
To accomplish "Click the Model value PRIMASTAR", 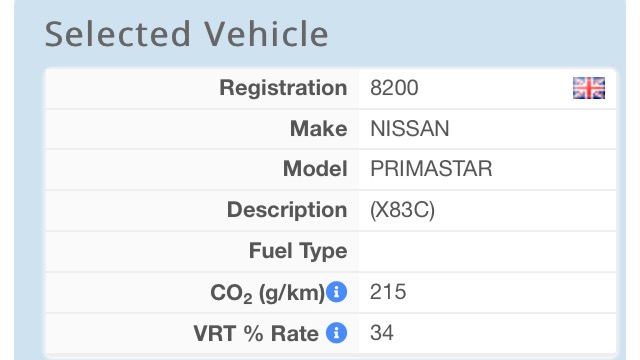I will tap(431, 169).
